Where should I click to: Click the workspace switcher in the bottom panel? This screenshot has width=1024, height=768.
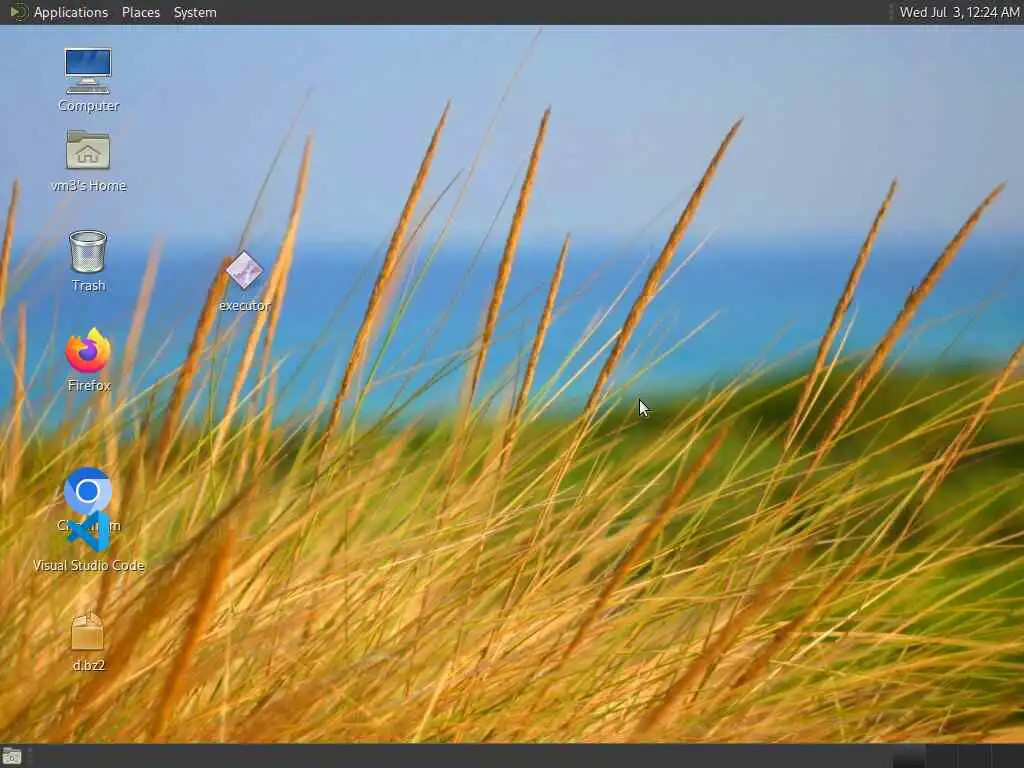tap(957, 756)
